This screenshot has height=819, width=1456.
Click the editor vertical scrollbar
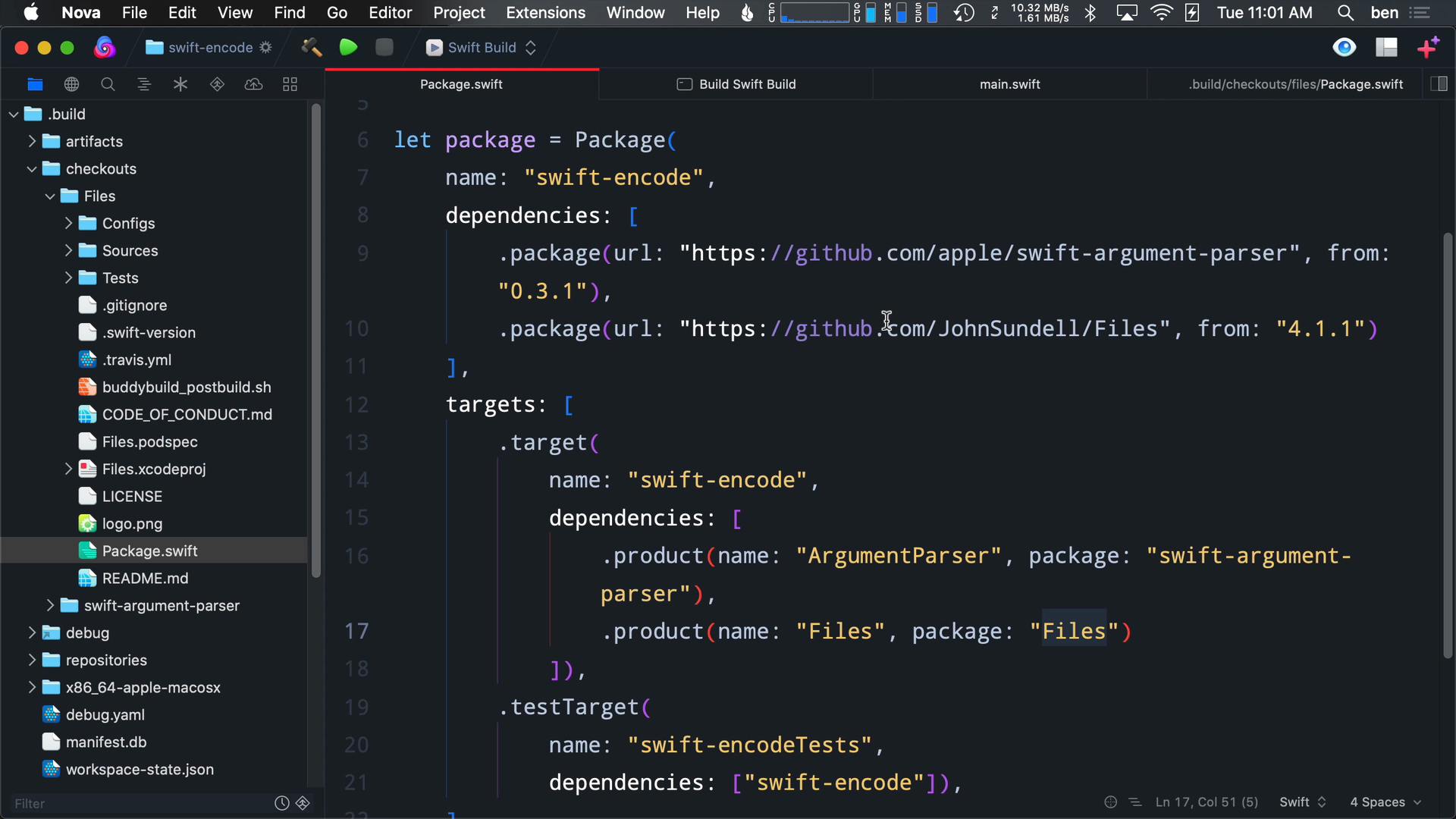1448,444
